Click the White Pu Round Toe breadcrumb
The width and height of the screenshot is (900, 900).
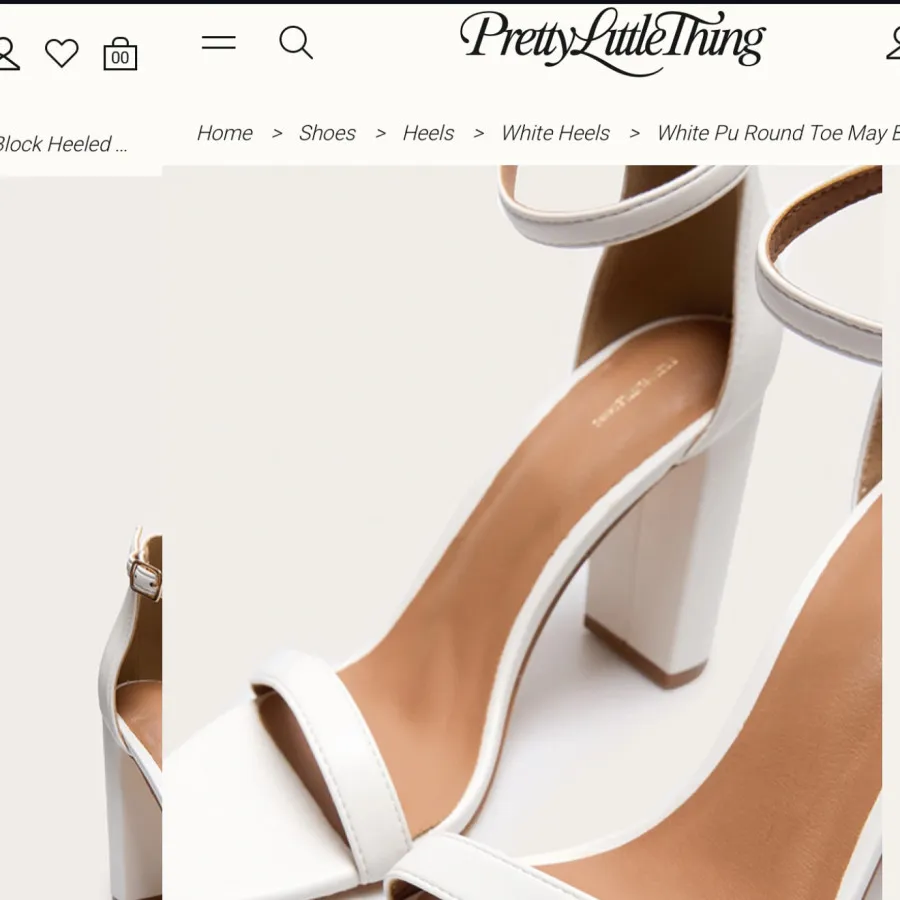point(777,133)
